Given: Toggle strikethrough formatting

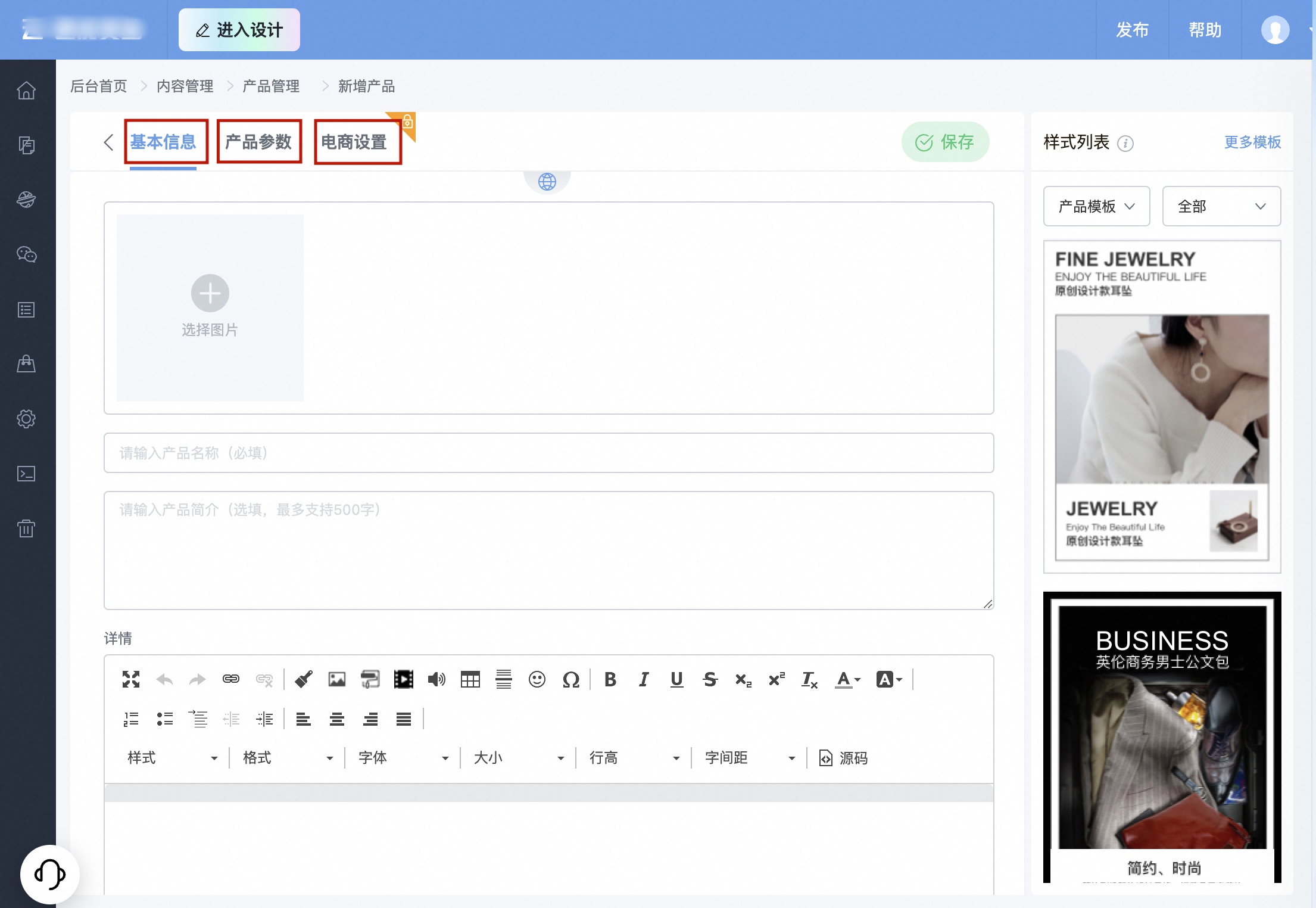Looking at the screenshot, I should (710, 679).
